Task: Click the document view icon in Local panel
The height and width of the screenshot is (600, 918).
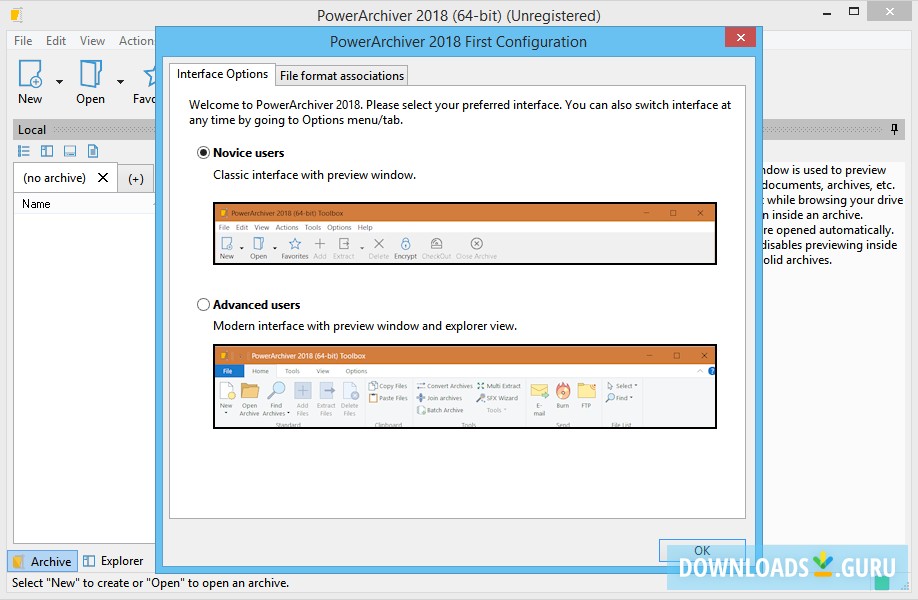Action: (x=93, y=151)
